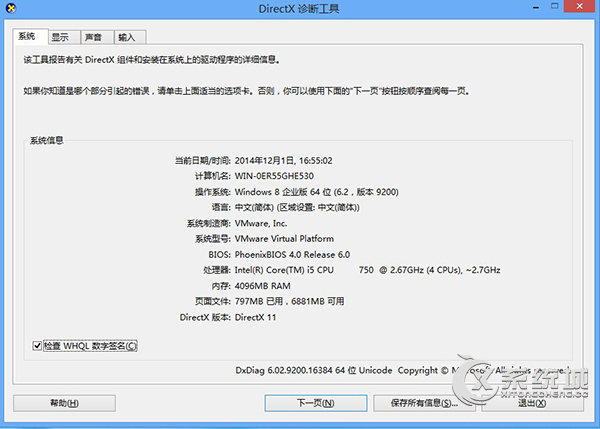Select date value 2014年12月1日, 16:55:02
600x429 pixels.
pyautogui.click(x=284, y=160)
